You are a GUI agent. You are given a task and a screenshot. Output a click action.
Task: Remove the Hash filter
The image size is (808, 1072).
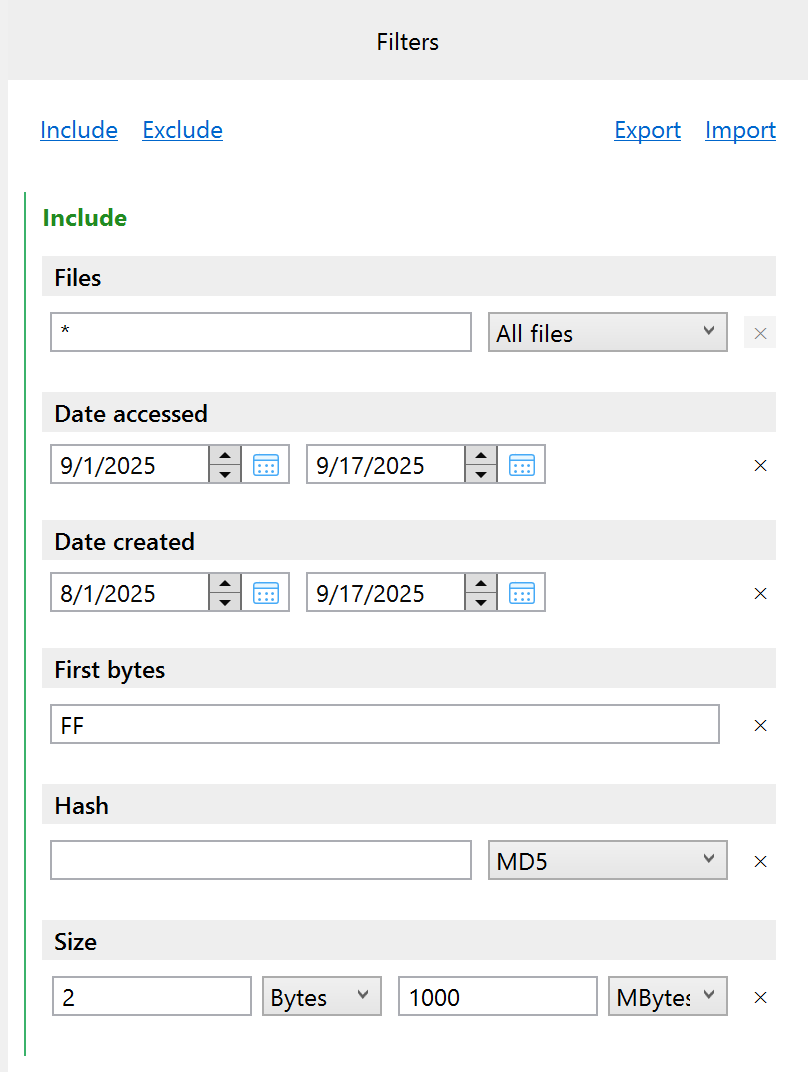[x=760, y=861]
